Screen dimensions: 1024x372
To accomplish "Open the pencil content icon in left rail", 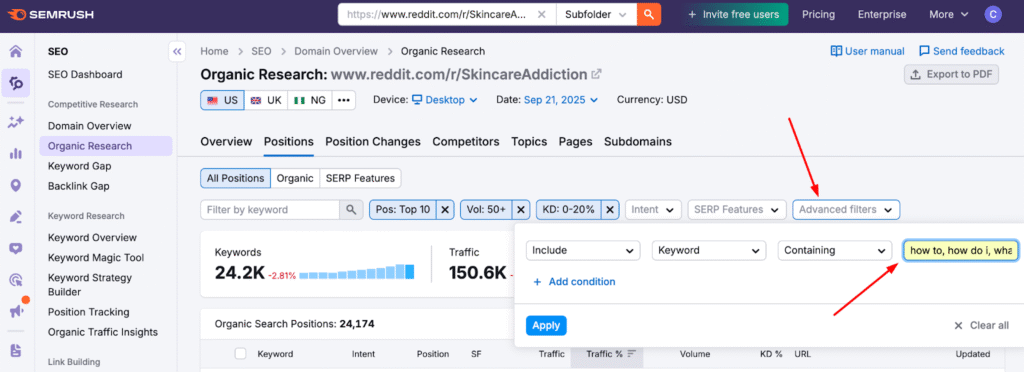I will pos(16,217).
